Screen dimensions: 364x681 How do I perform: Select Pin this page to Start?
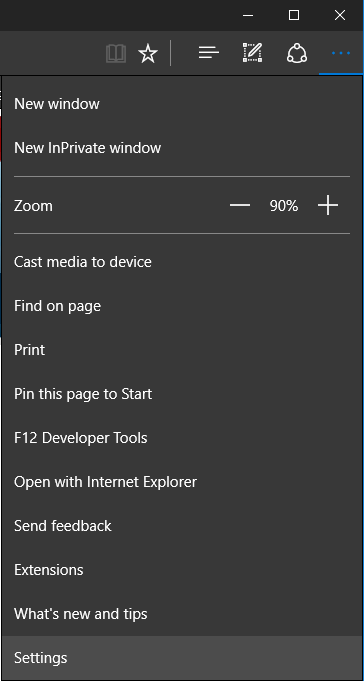pyautogui.click(x=182, y=394)
